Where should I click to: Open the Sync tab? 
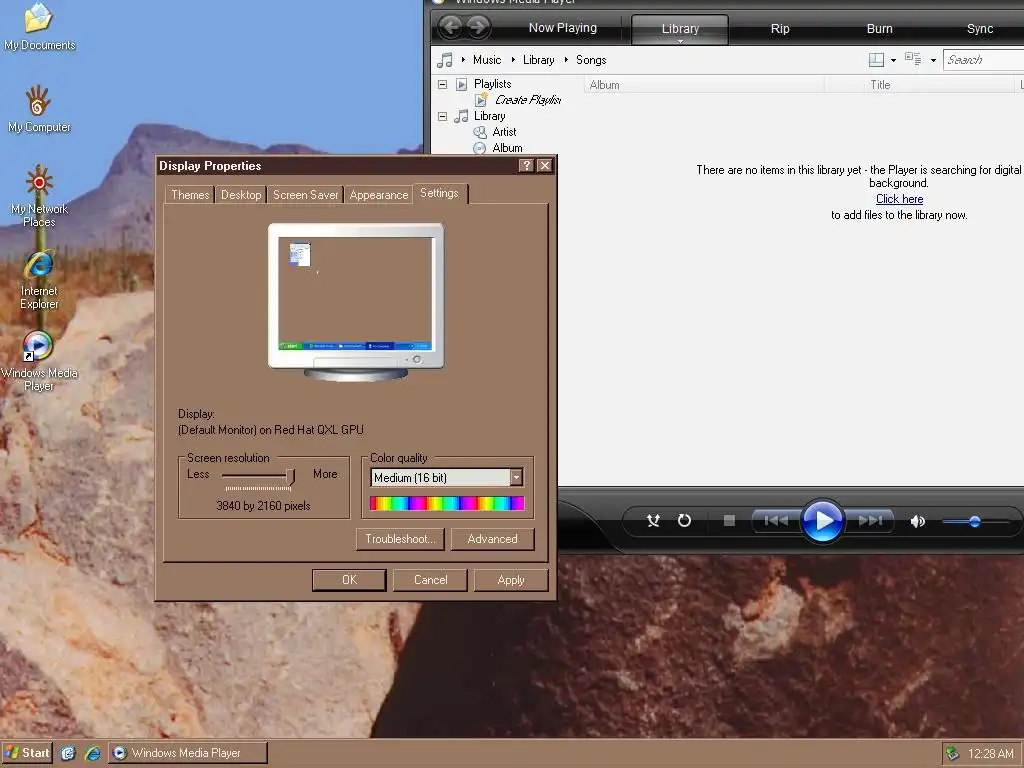coord(980,29)
